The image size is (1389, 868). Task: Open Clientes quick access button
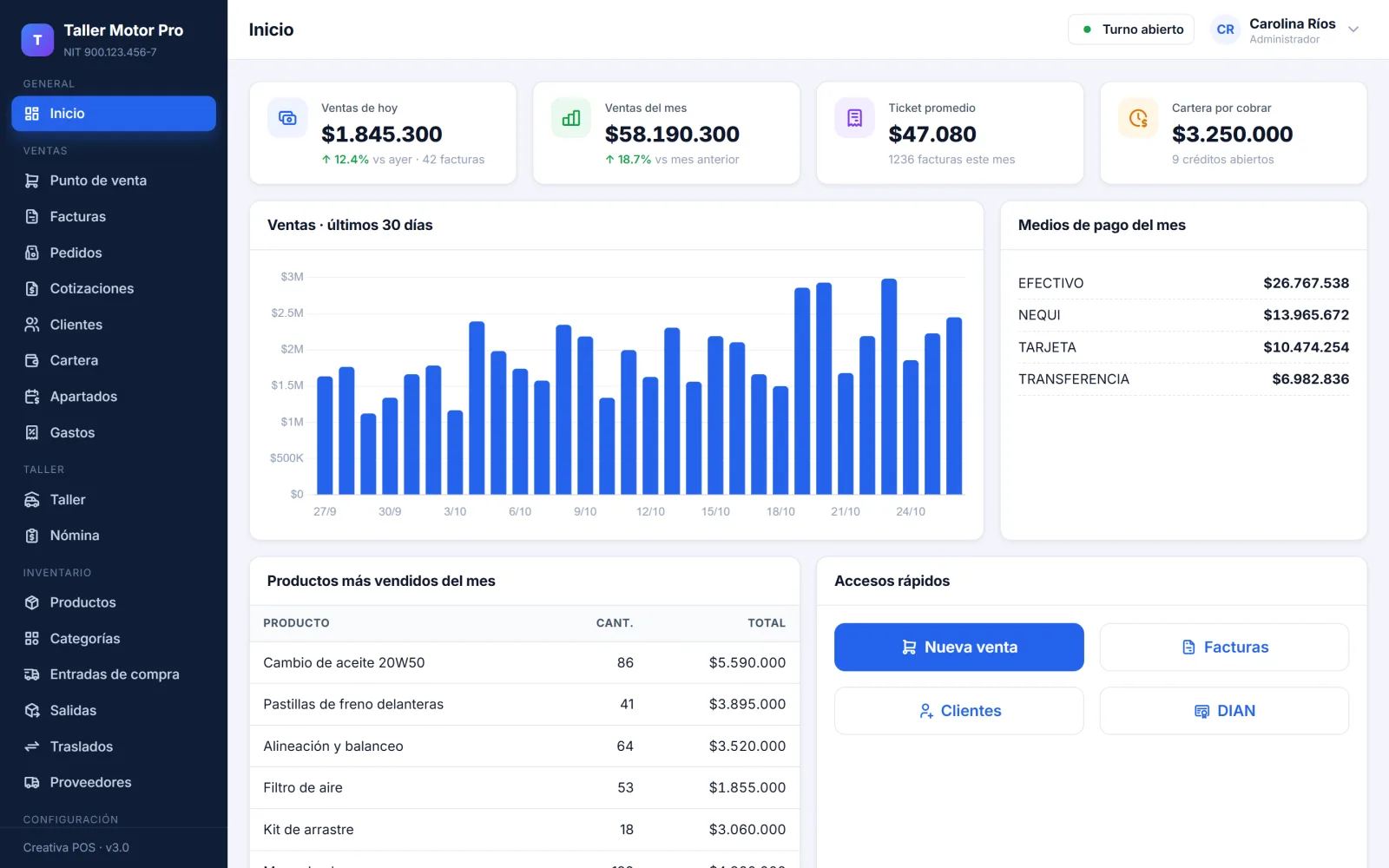[959, 711]
